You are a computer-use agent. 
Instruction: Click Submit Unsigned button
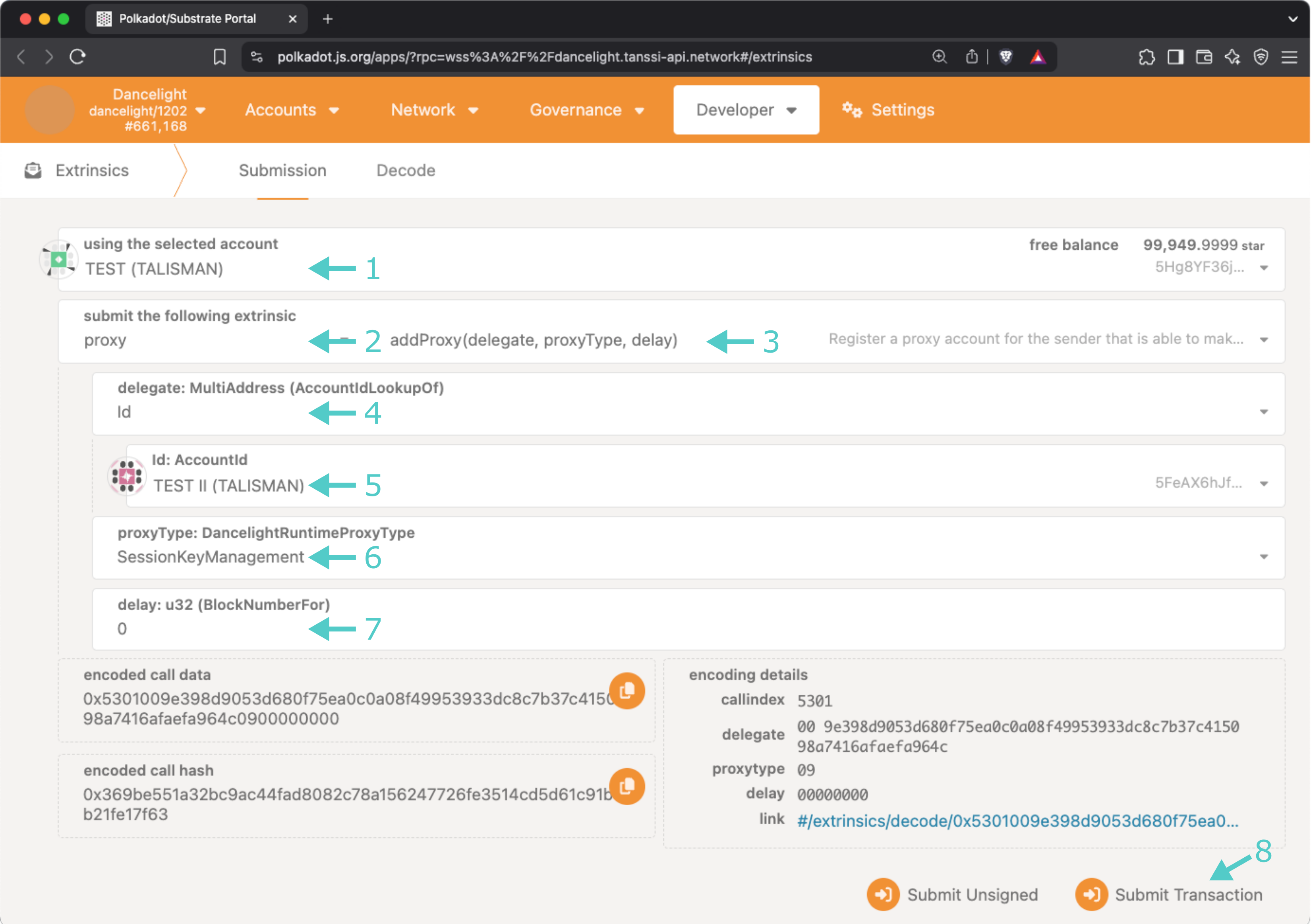click(x=953, y=894)
